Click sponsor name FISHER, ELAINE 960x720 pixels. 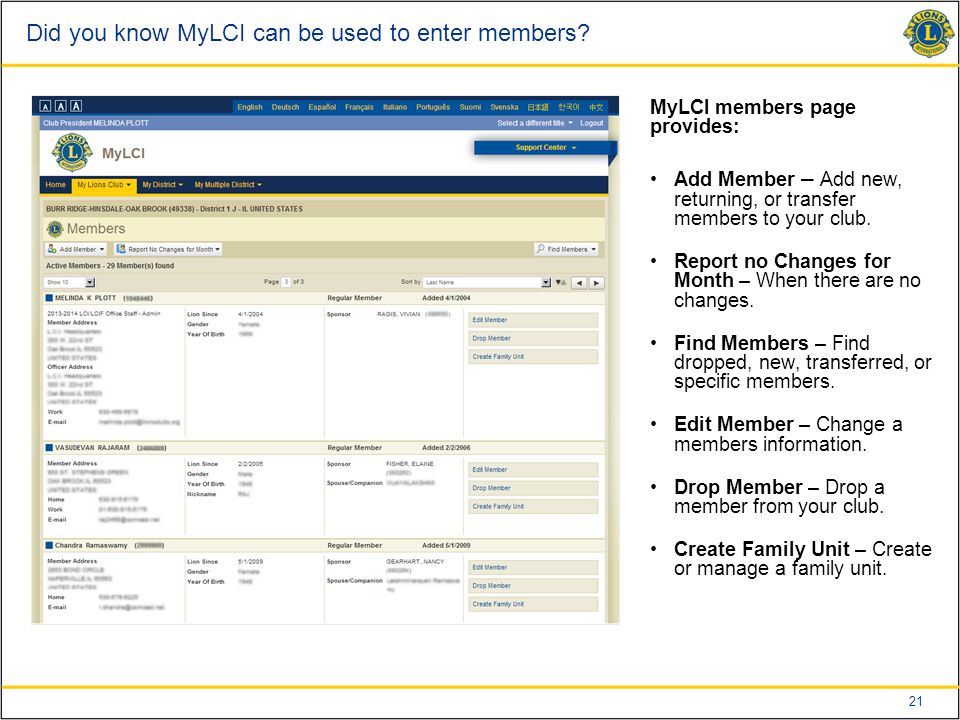[410, 463]
